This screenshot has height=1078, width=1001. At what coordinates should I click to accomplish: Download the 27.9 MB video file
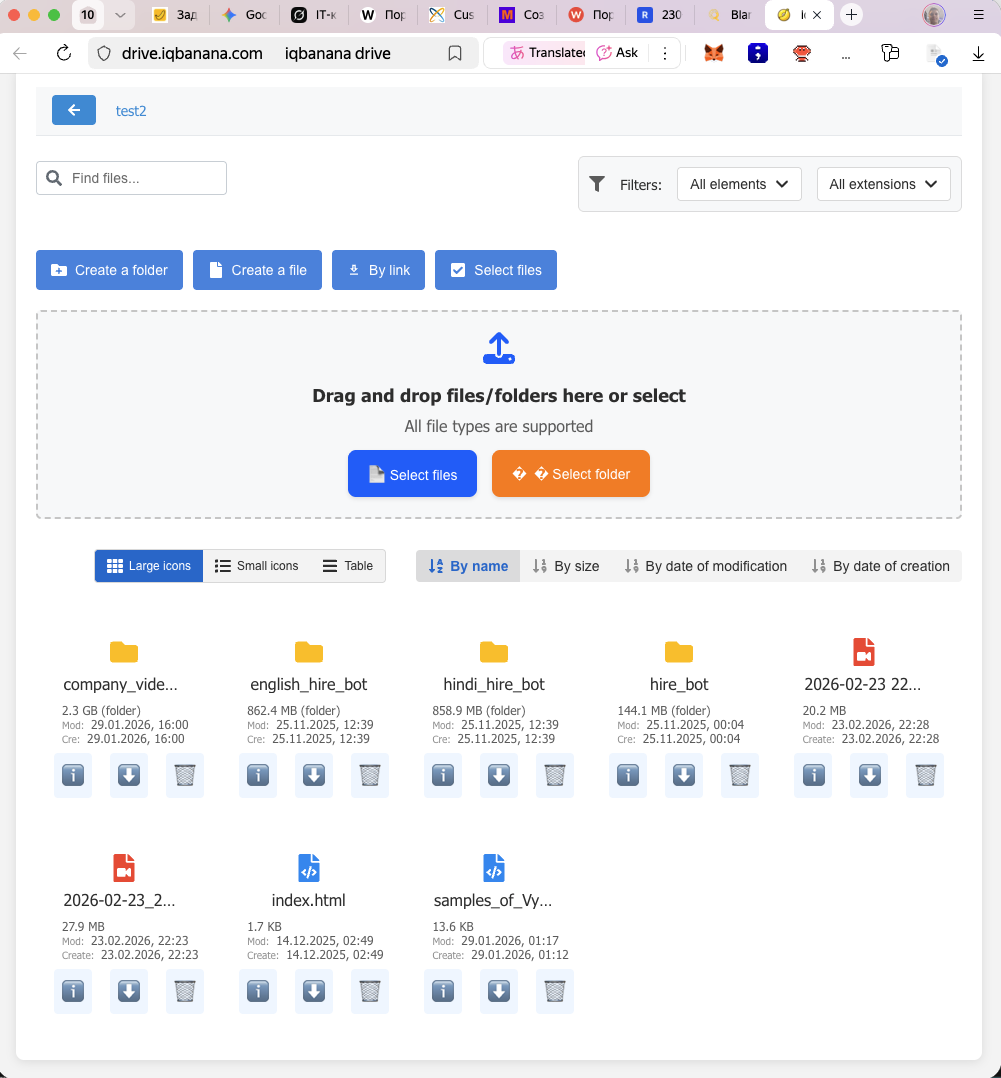129,991
